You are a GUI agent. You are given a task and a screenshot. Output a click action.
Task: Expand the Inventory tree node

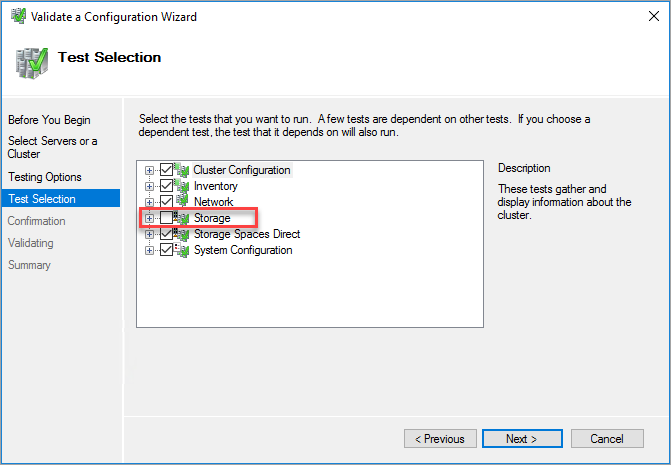coord(149,186)
